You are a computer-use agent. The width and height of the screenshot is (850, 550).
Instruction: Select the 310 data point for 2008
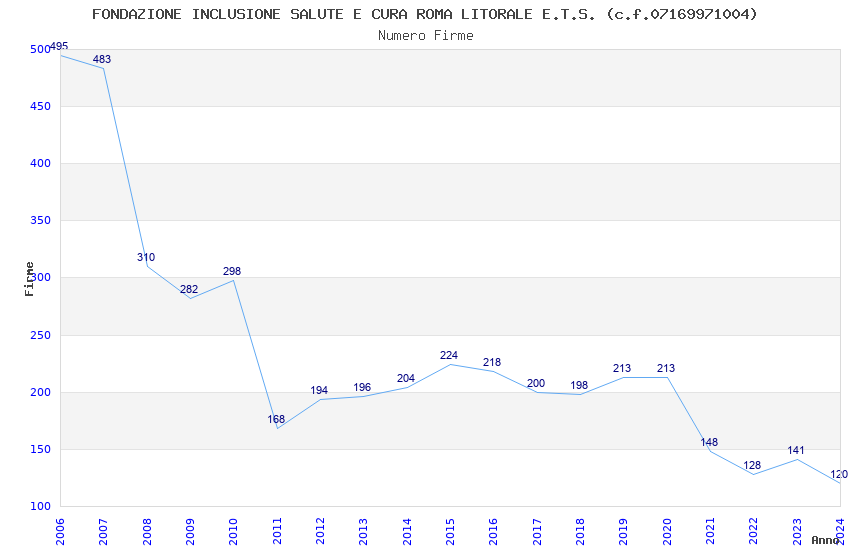point(146,258)
